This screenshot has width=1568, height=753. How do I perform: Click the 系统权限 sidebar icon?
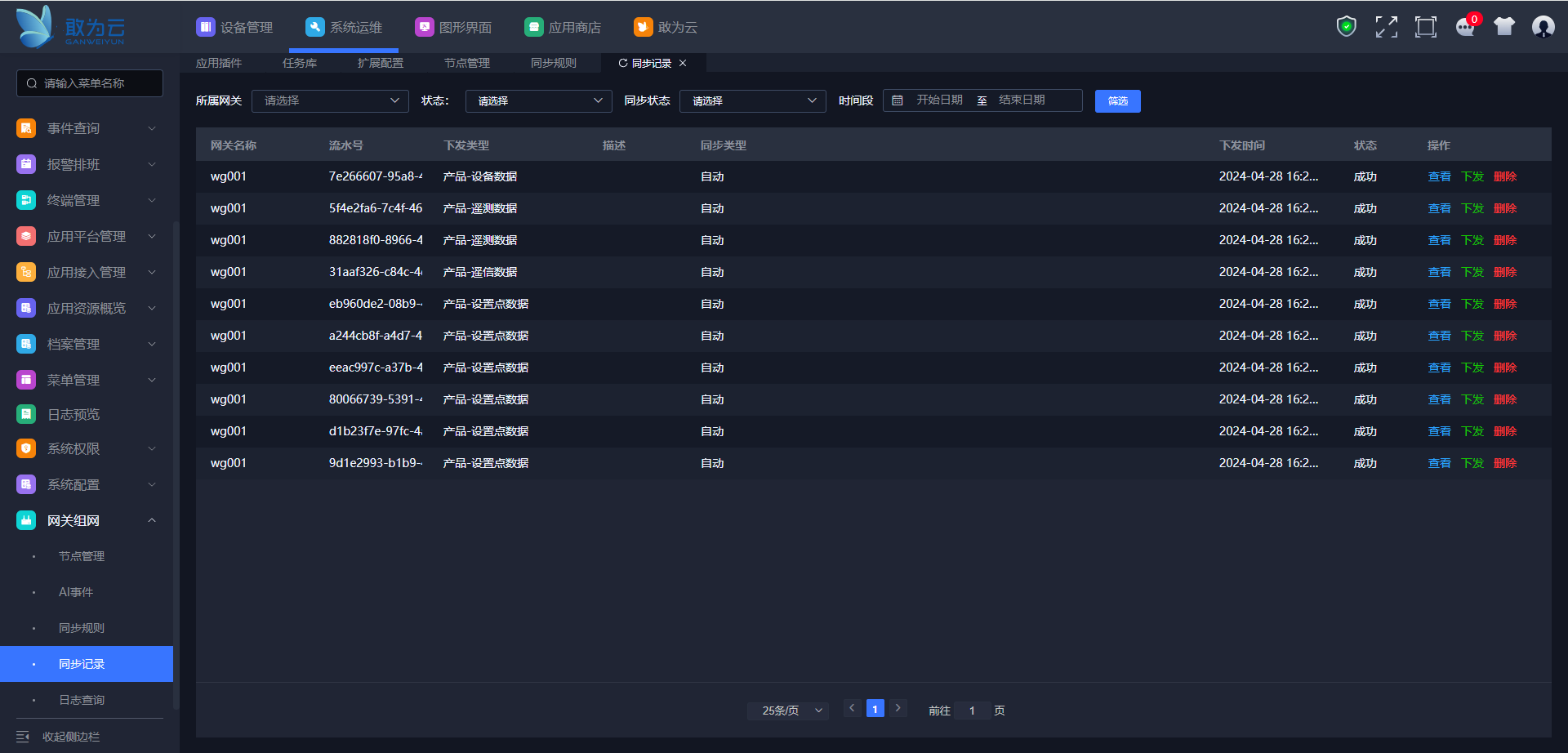coord(26,448)
